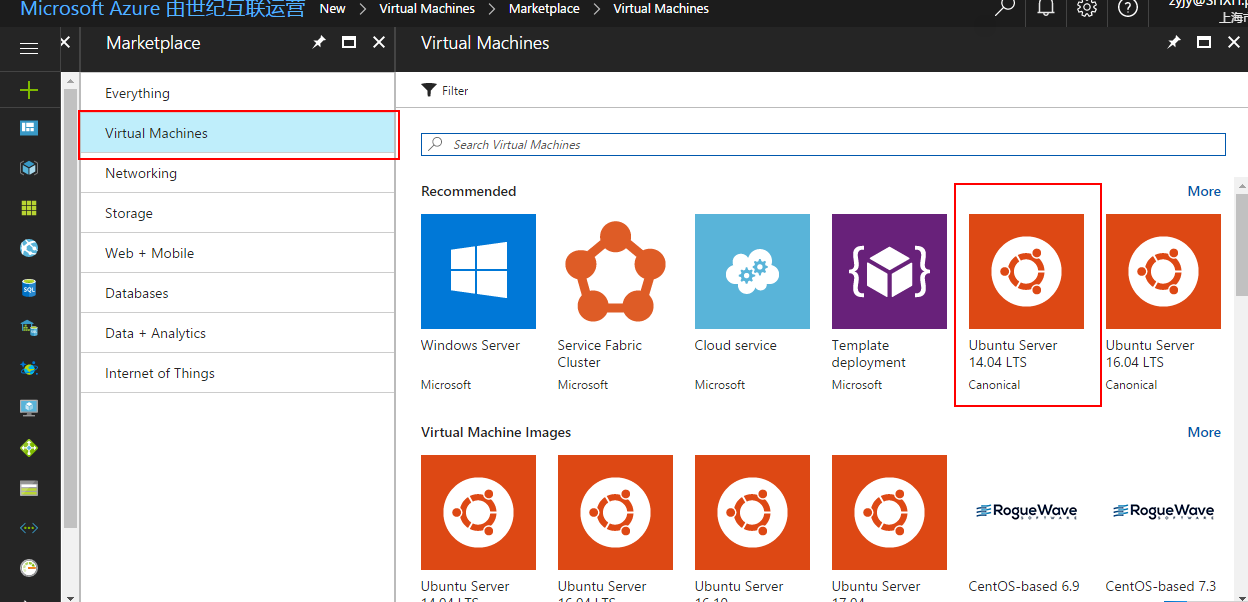1248x602 pixels.
Task: Open the green diamond Load balancers icon
Action: click(29, 448)
